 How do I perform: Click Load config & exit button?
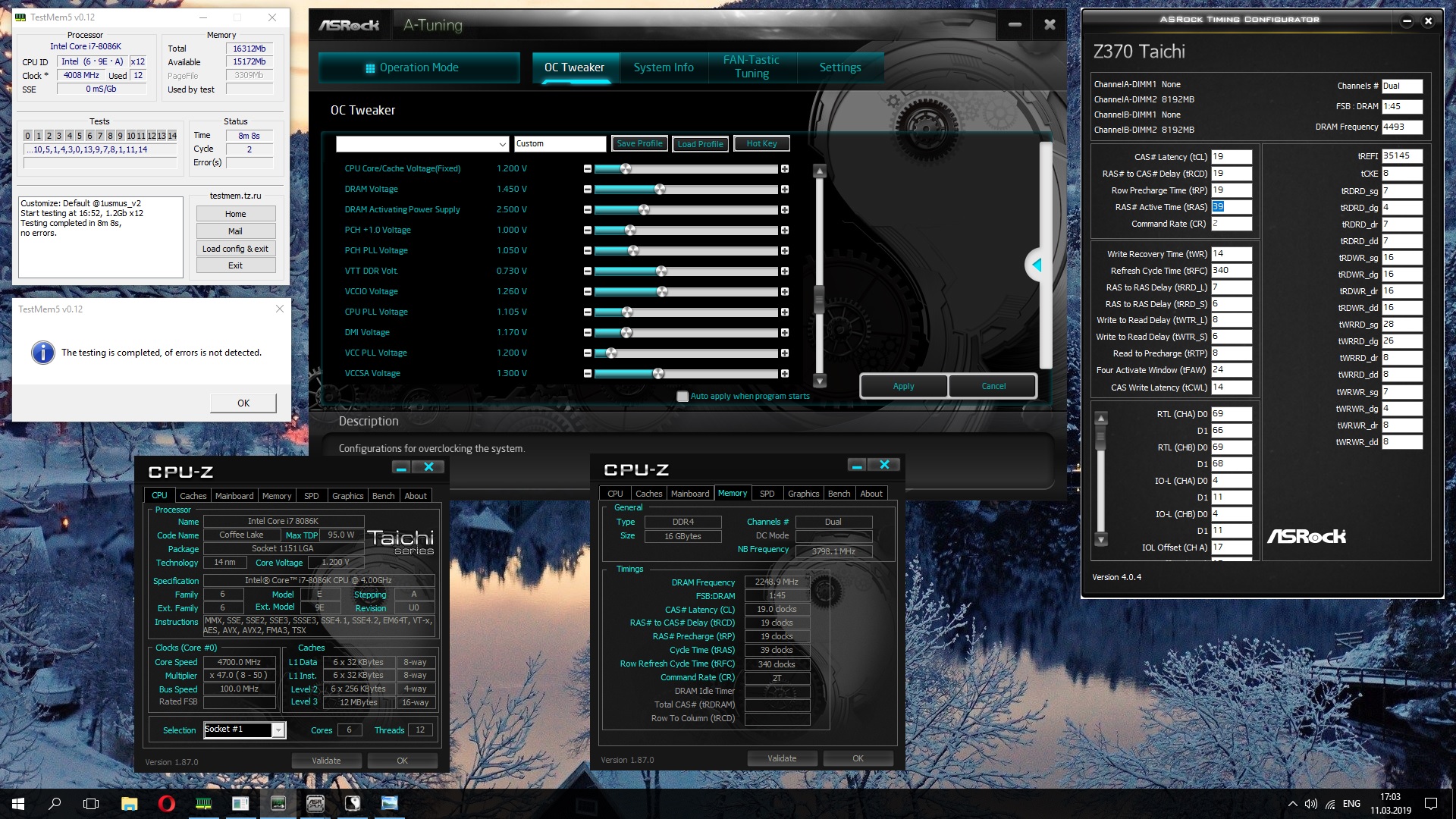click(235, 249)
